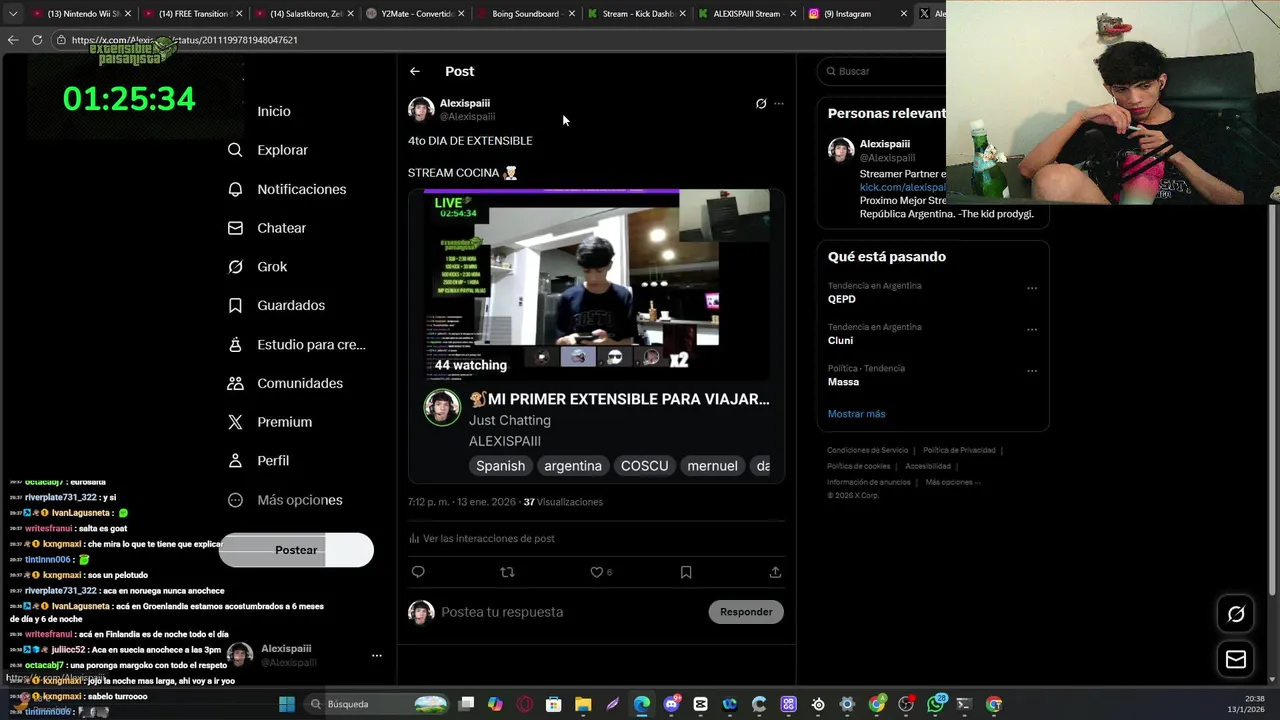Image resolution: width=1280 pixels, height=720 pixels.
Task: Open the floating Grok button at bottom right
Action: click(1236, 614)
